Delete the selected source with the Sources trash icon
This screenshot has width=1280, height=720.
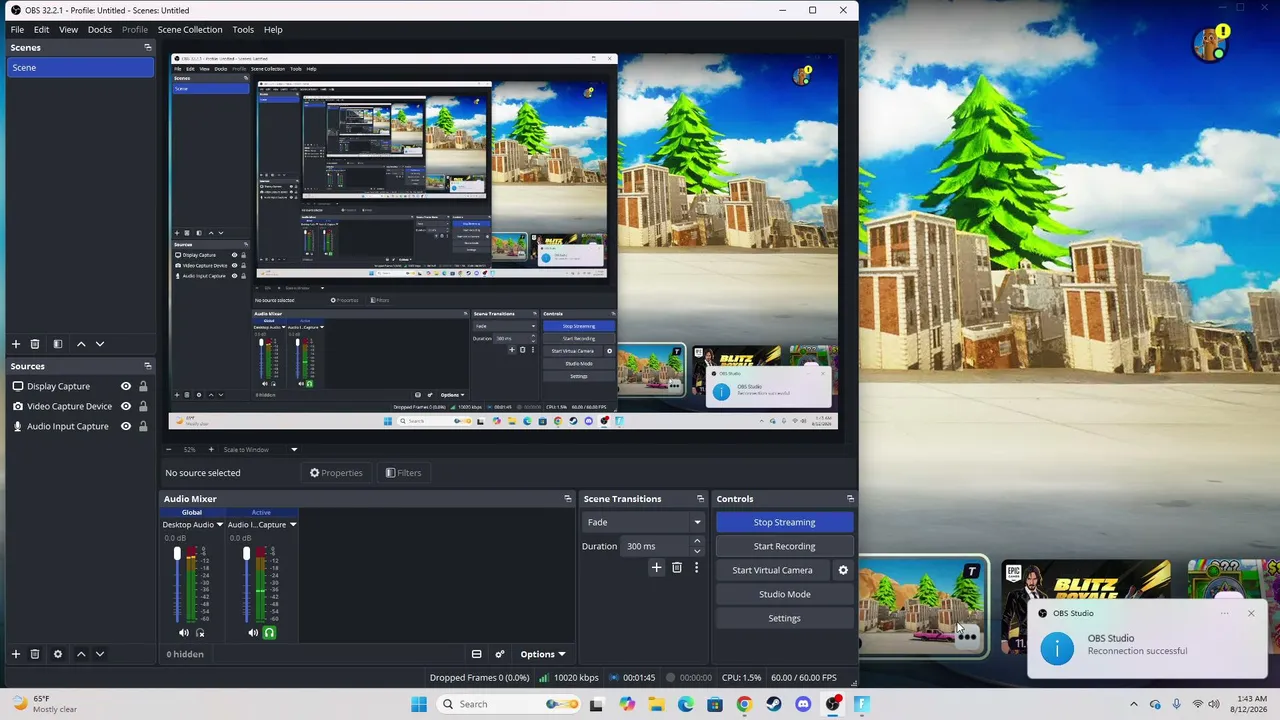[35, 654]
